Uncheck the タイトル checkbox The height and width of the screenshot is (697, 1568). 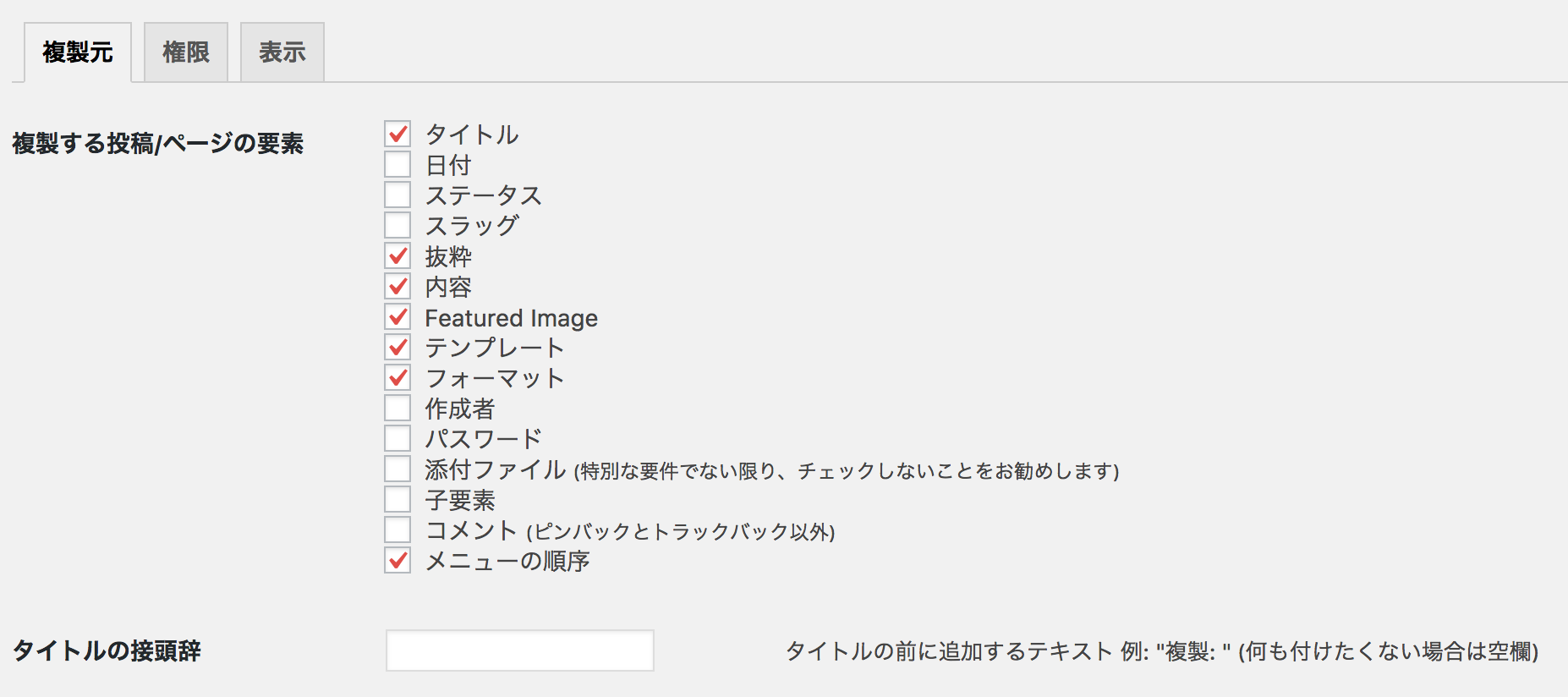[x=397, y=134]
